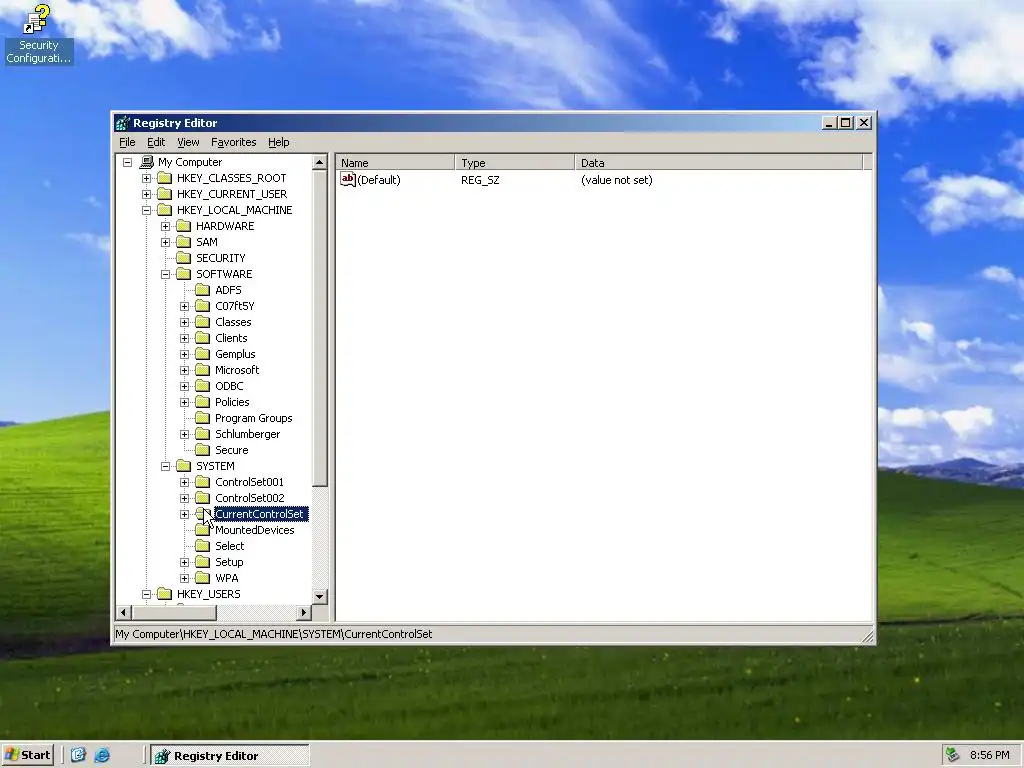Viewport: 1024px width, 768px height.
Task: Sort by the Data column header
Action: [x=719, y=163]
